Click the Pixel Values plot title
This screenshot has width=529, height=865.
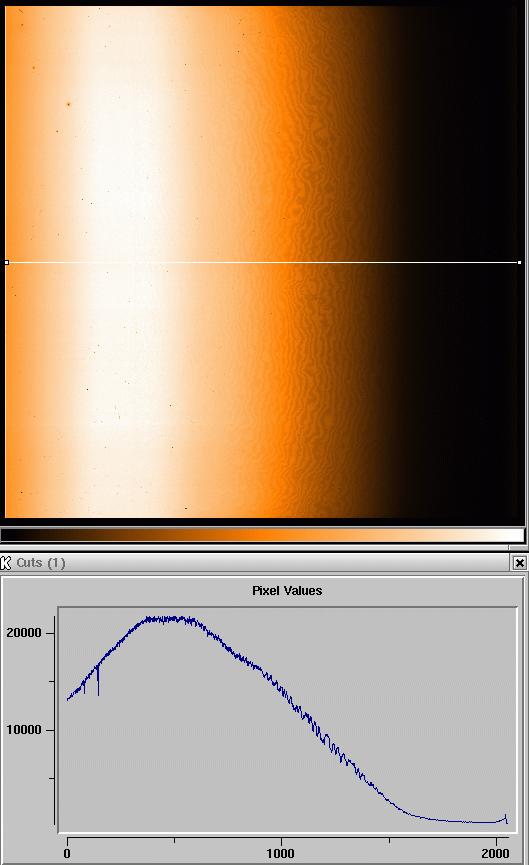pos(287,590)
